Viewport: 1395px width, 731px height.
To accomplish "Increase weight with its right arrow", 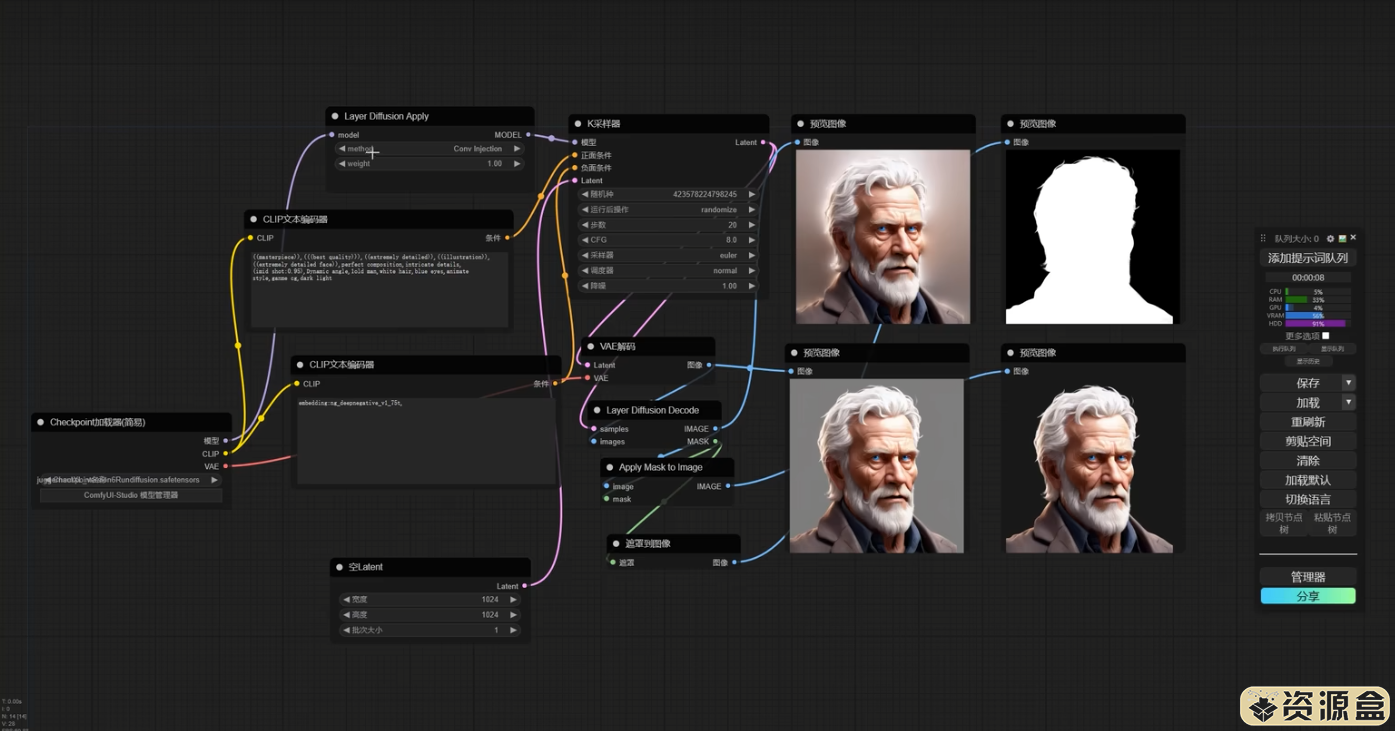I will pos(517,164).
